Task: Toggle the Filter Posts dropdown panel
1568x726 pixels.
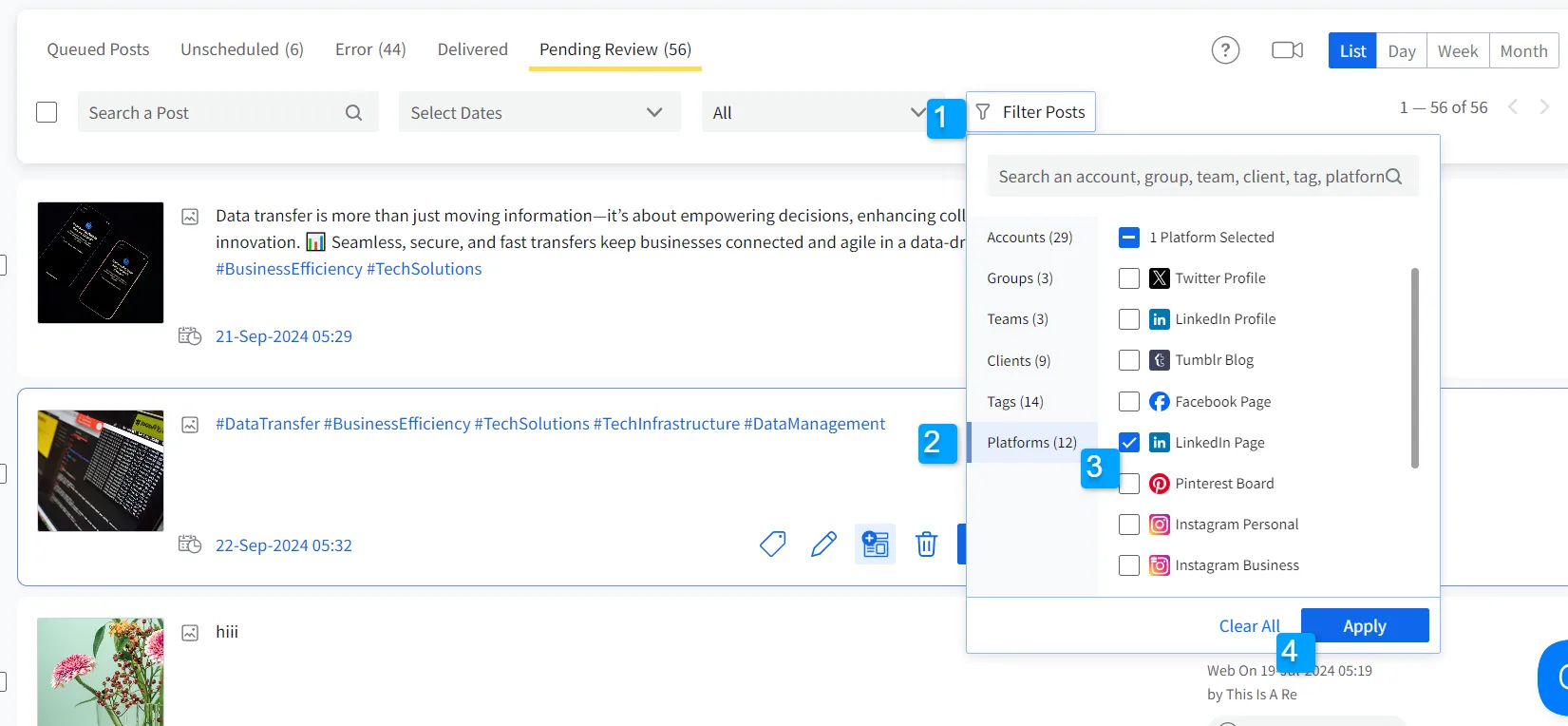Action: [1030, 112]
